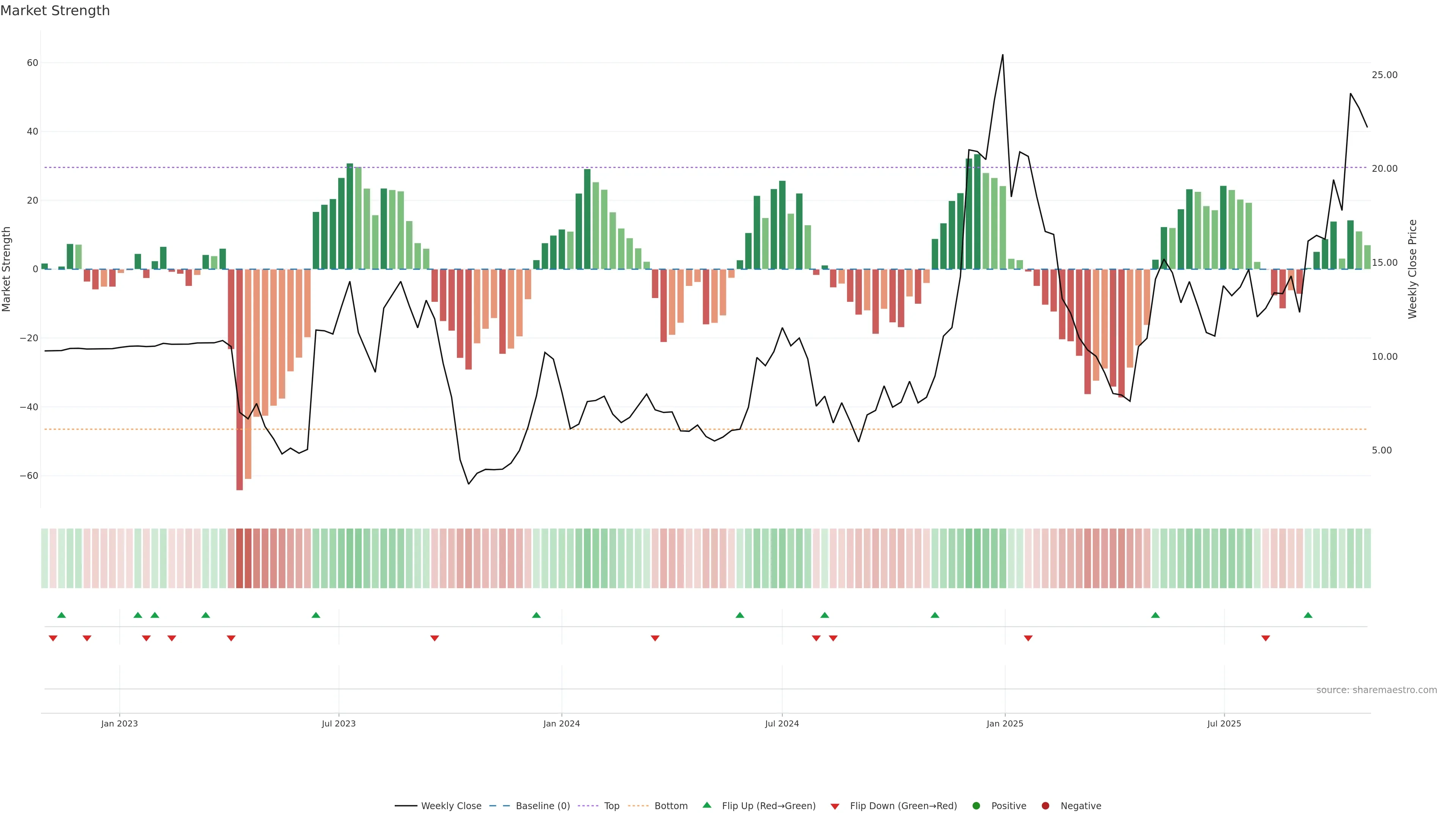The height and width of the screenshot is (819, 1456).
Task: Click the Jul 2025 axis label
Action: pos(1224,723)
